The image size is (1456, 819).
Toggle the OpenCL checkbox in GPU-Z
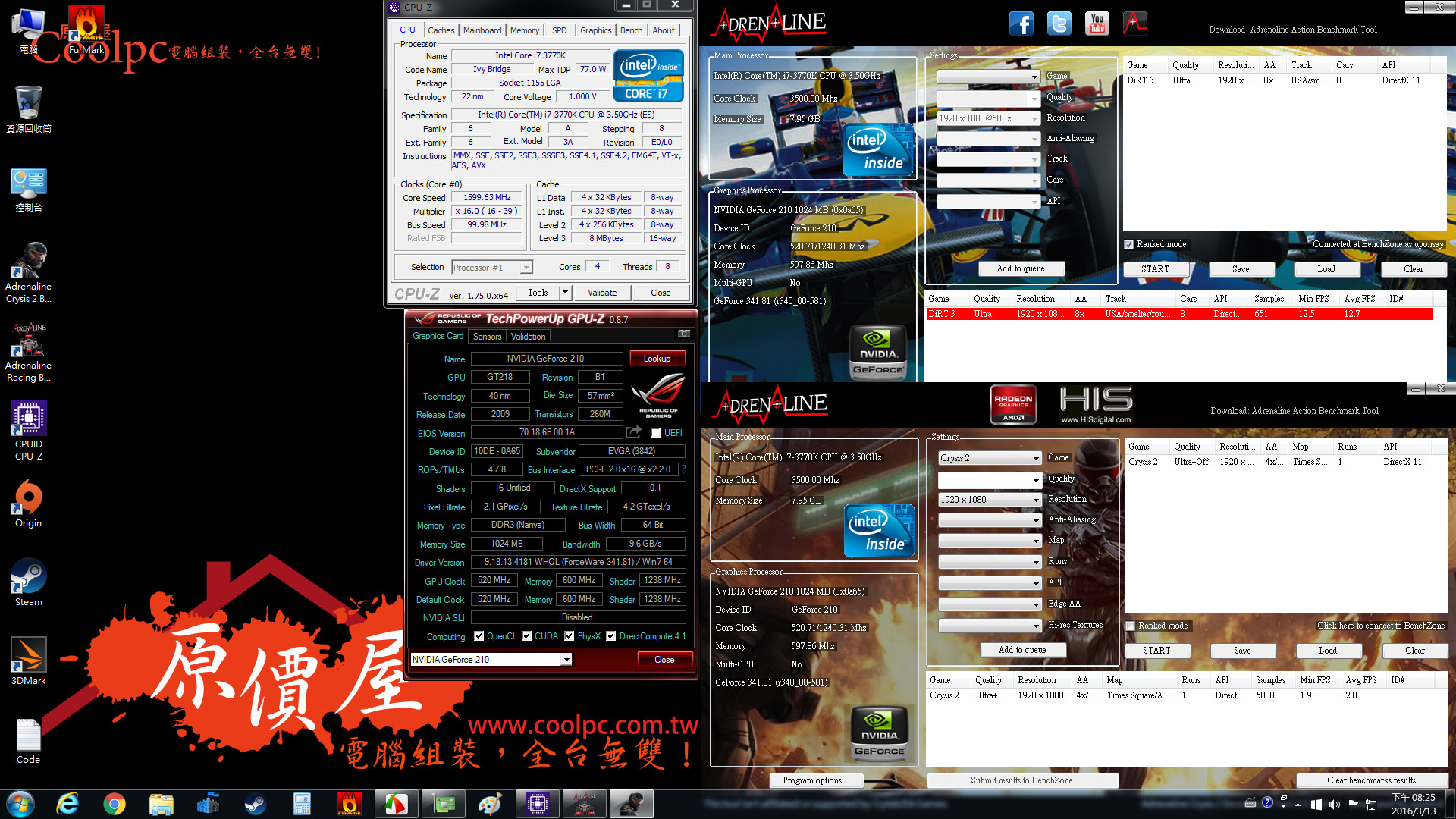479,636
